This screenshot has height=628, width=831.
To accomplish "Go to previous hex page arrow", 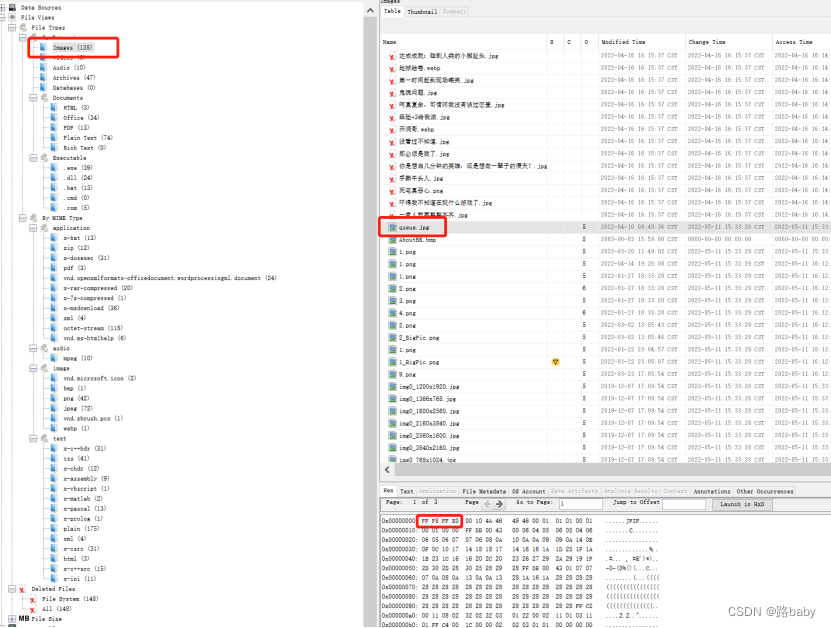I will tap(488, 504).
